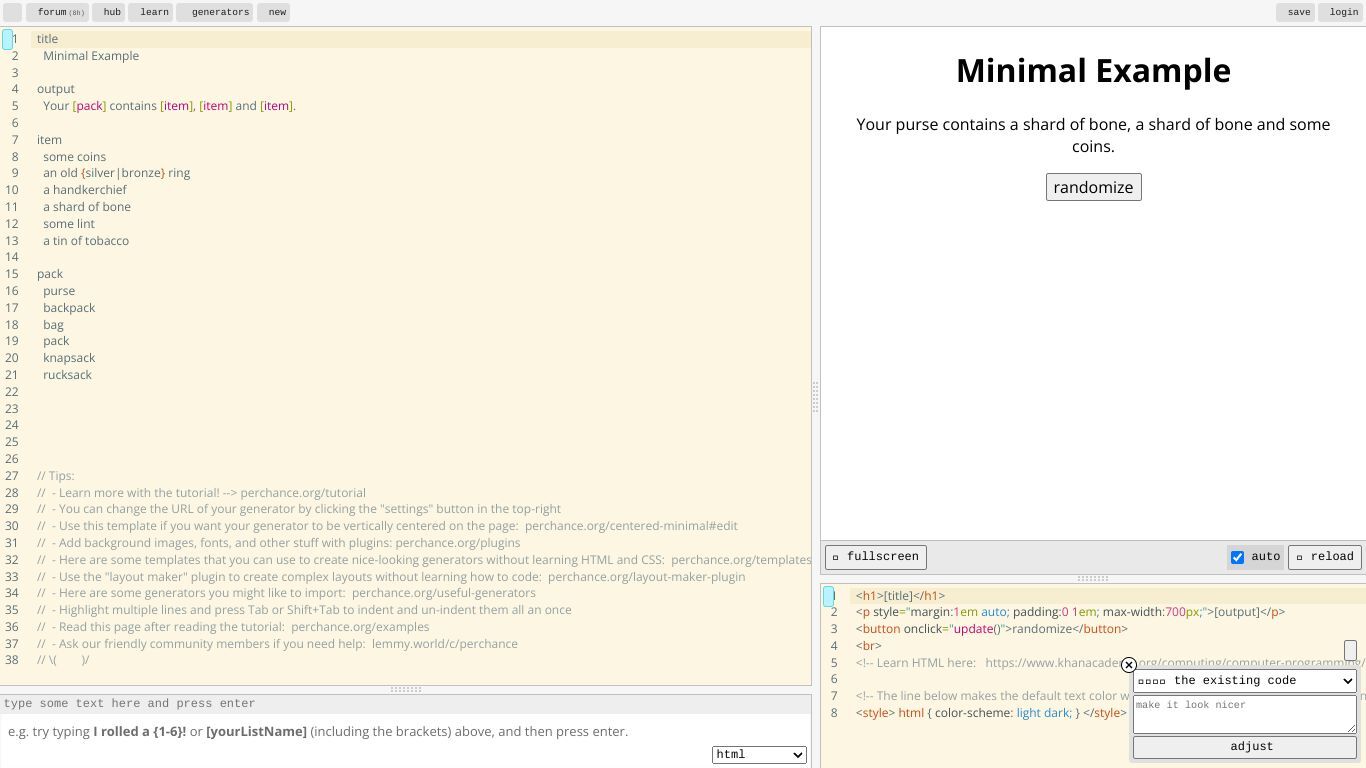Click 'a handkerchief' on line 10

(x=85, y=190)
